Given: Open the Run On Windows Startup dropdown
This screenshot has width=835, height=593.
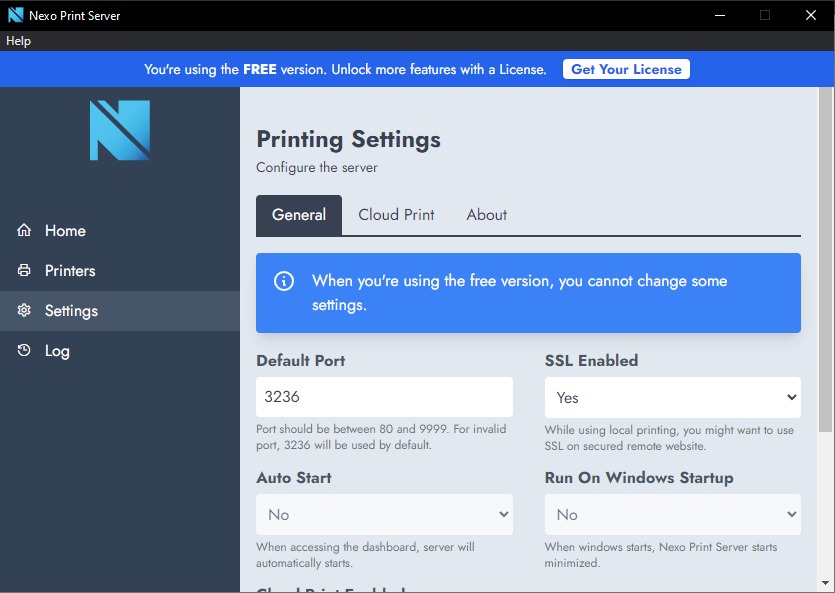Looking at the screenshot, I should [673, 515].
